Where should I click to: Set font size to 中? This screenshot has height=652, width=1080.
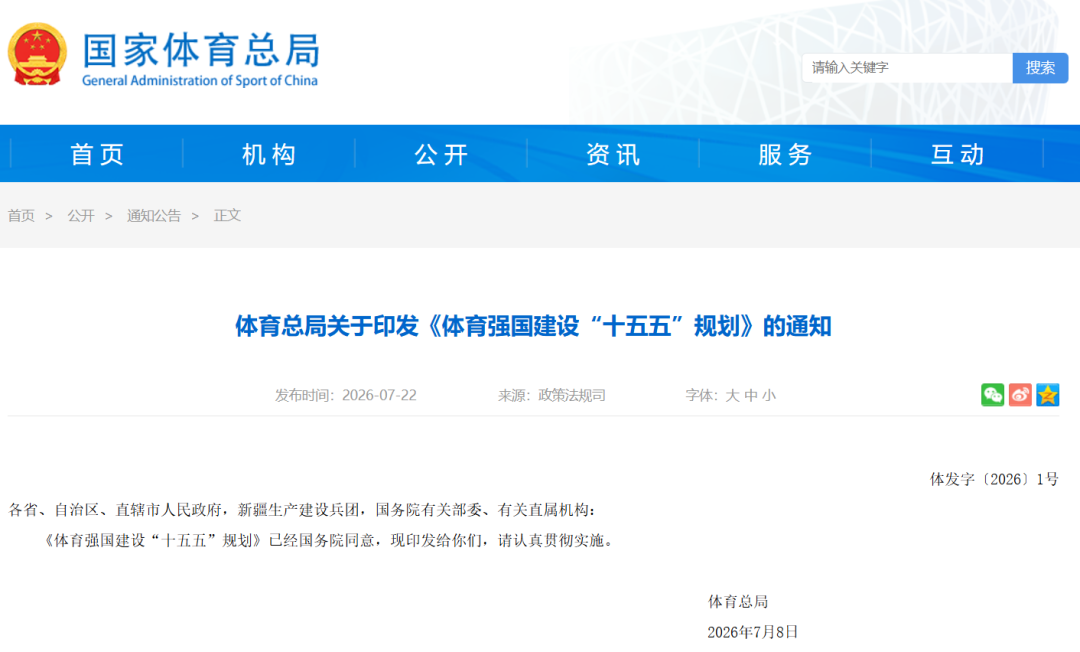click(751, 395)
